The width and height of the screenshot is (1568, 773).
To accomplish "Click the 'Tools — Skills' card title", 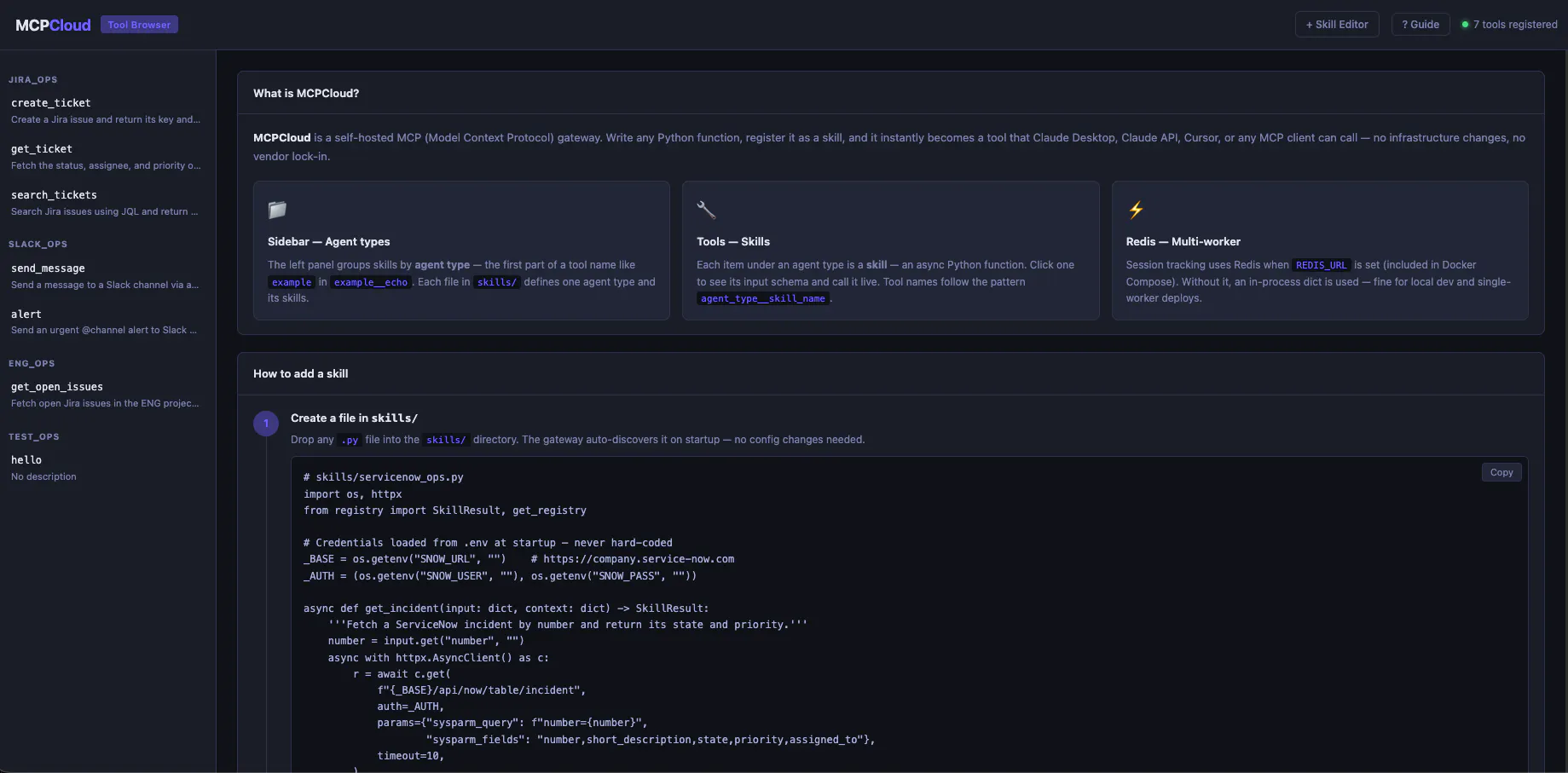I will (x=733, y=242).
